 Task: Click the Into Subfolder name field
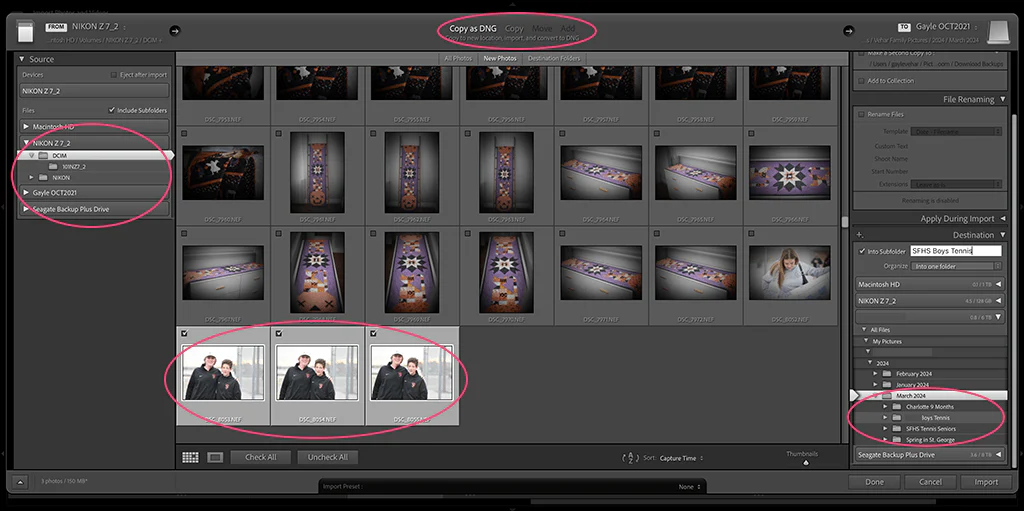[x=955, y=251]
